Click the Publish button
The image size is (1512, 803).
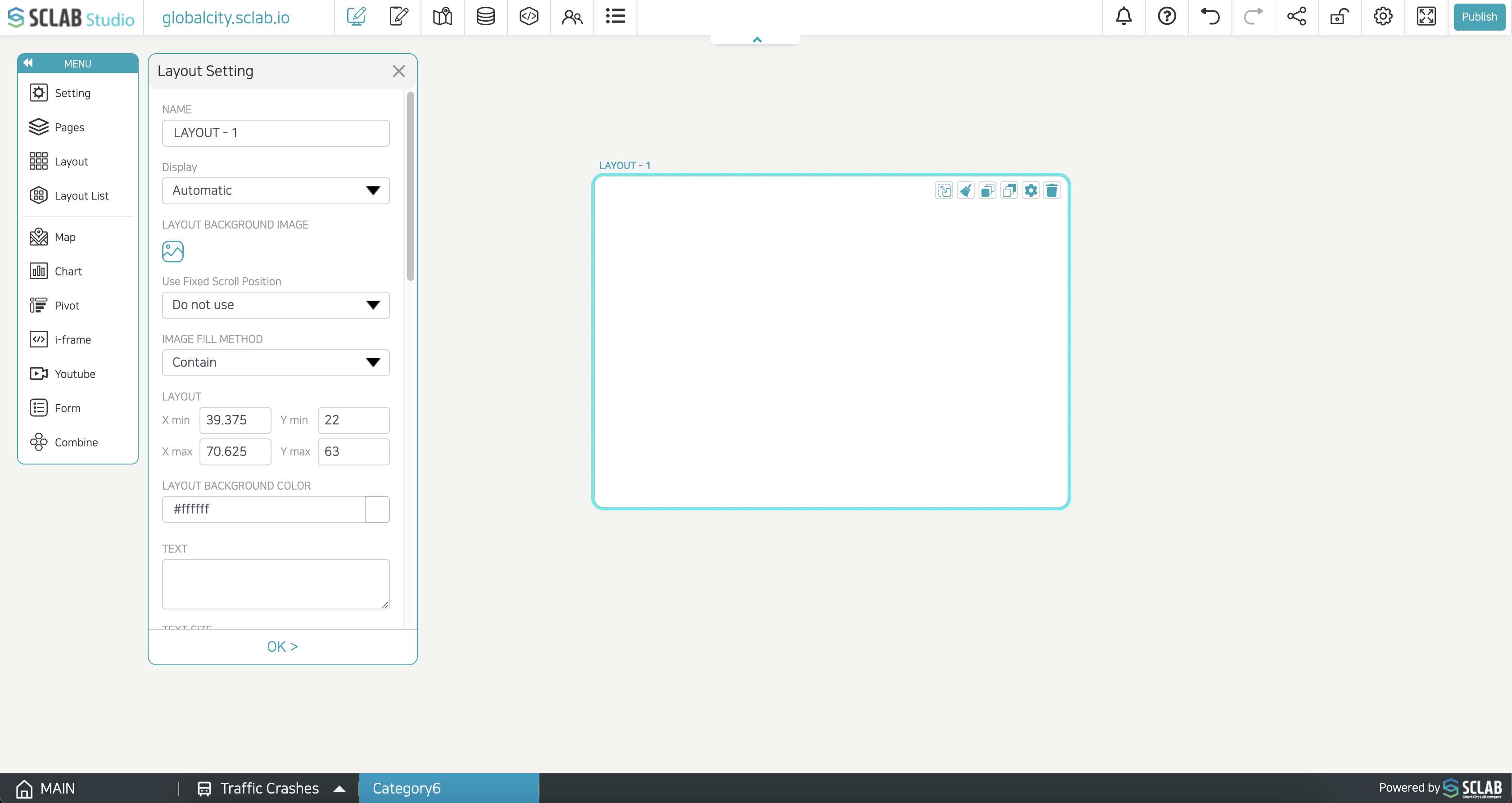[x=1479, y=17]
